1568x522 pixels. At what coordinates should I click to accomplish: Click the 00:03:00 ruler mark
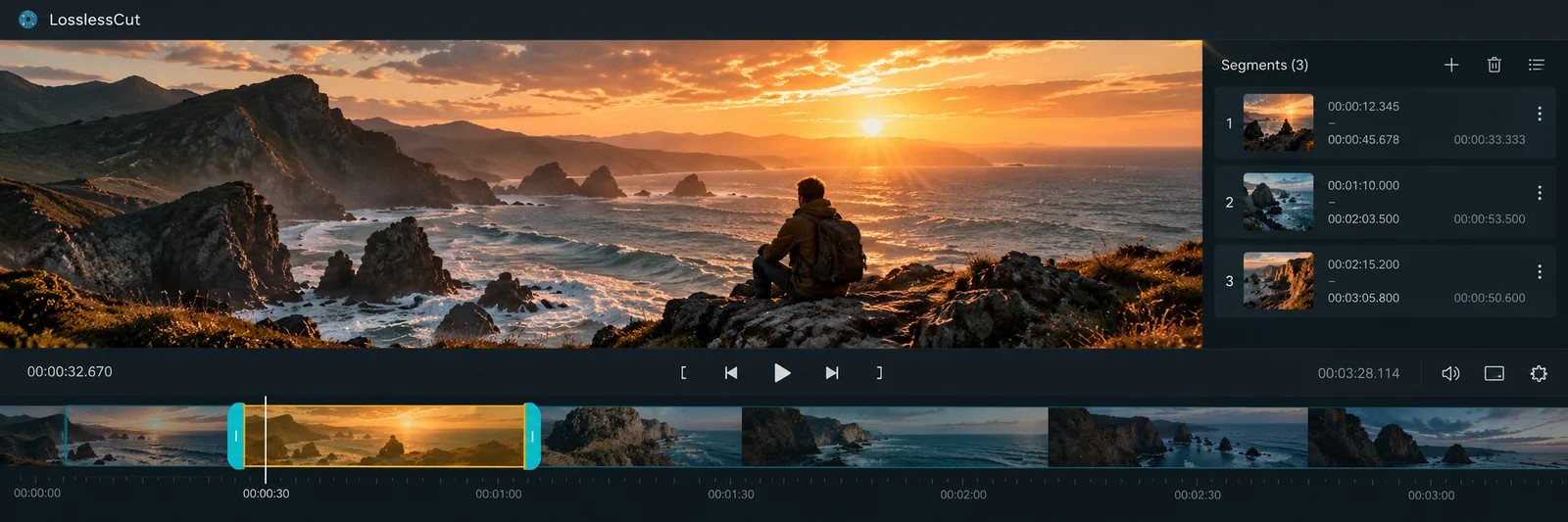1431,495
